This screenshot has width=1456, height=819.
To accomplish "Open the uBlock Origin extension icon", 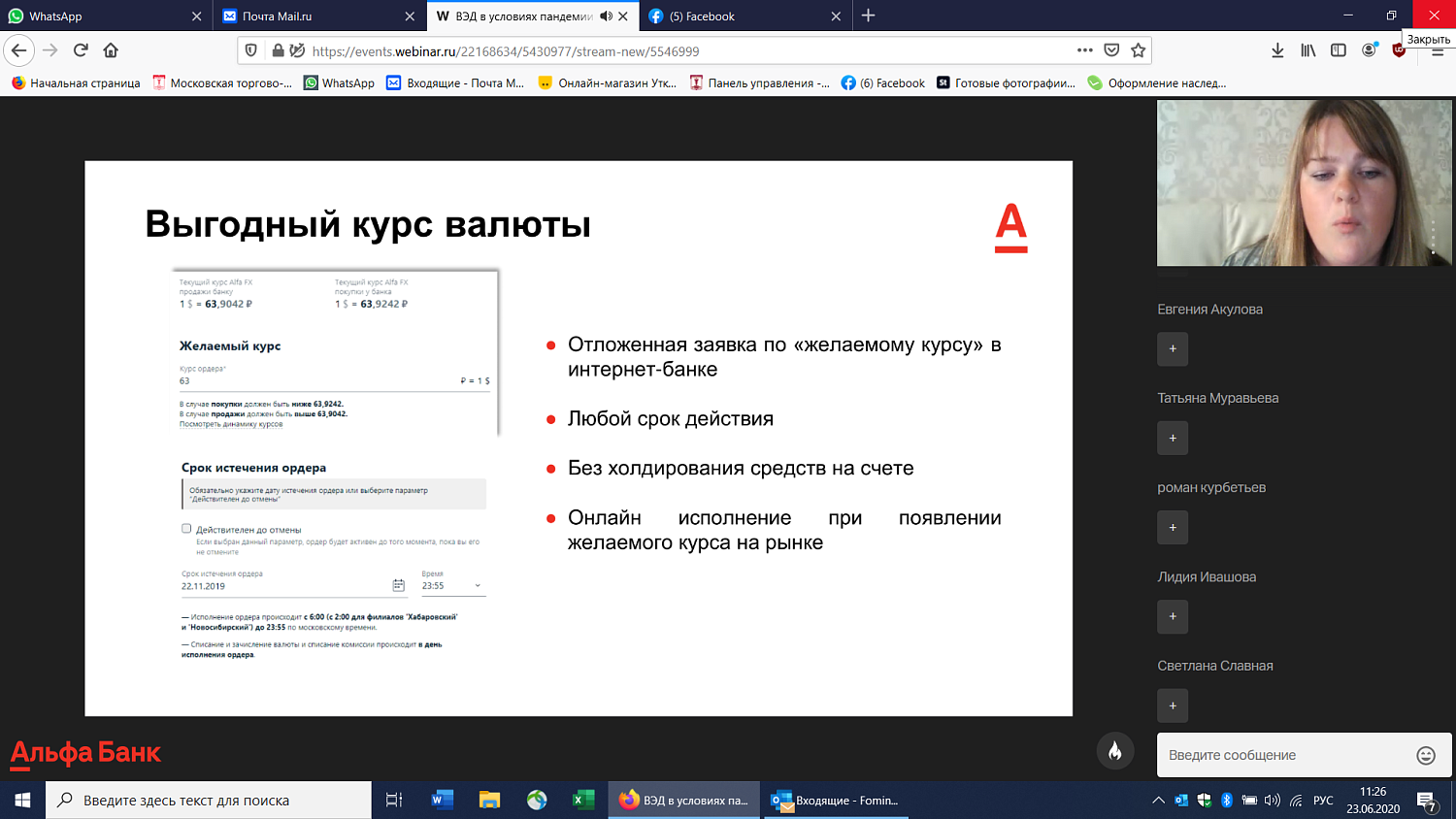I will pos(1398,50).
